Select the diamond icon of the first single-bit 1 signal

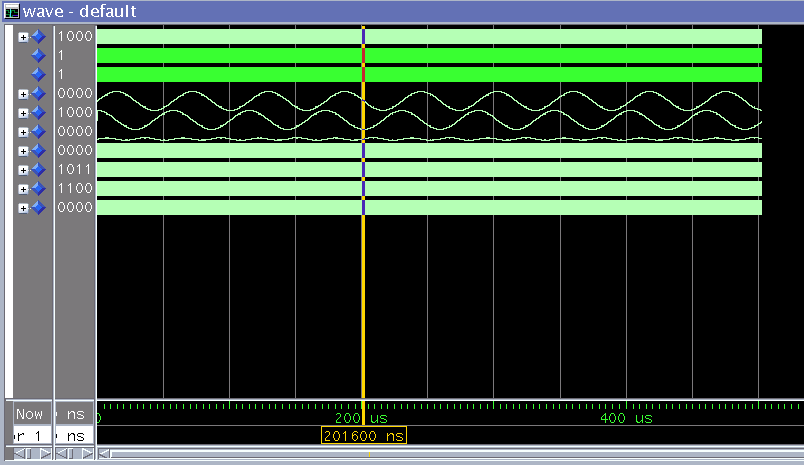click(38, 55)
